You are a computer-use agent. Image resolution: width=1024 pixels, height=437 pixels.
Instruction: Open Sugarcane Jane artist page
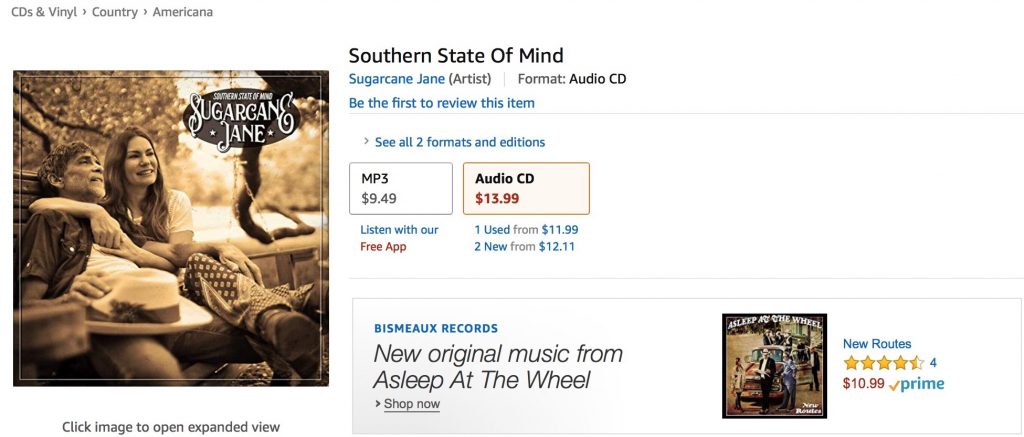[x=396, y=79]
